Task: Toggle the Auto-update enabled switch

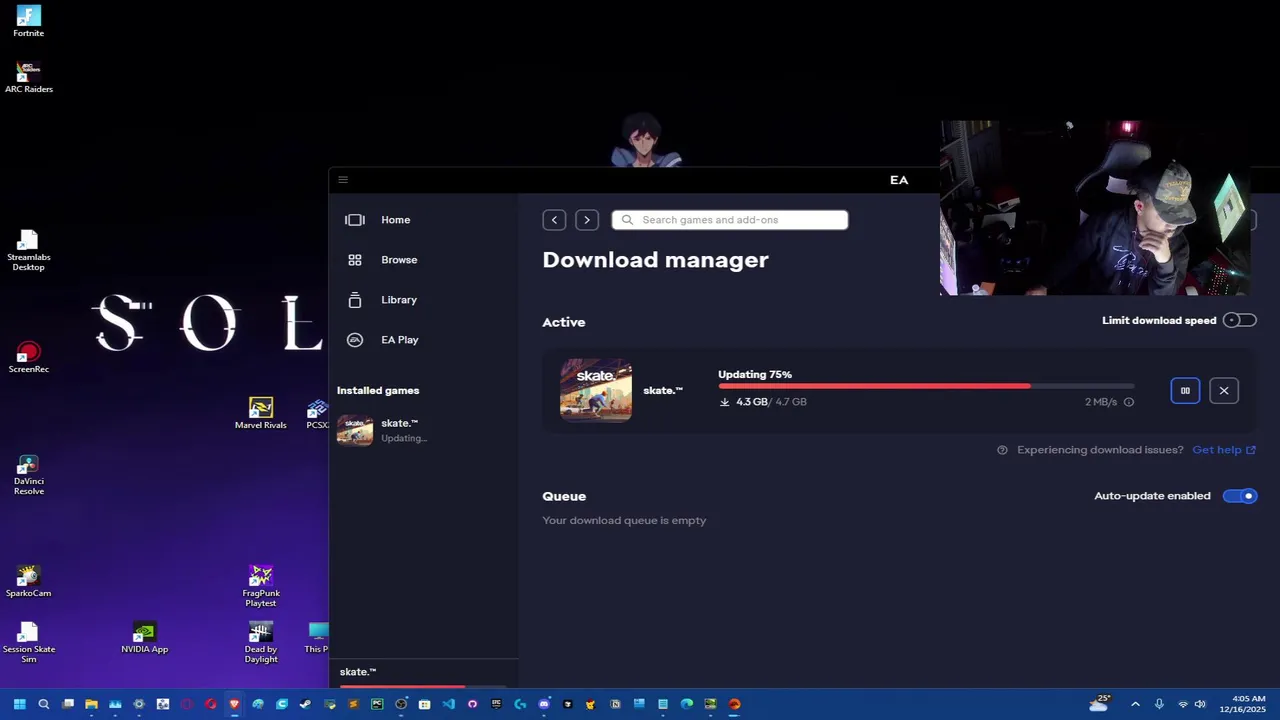Action: (x=1240, y=496)
